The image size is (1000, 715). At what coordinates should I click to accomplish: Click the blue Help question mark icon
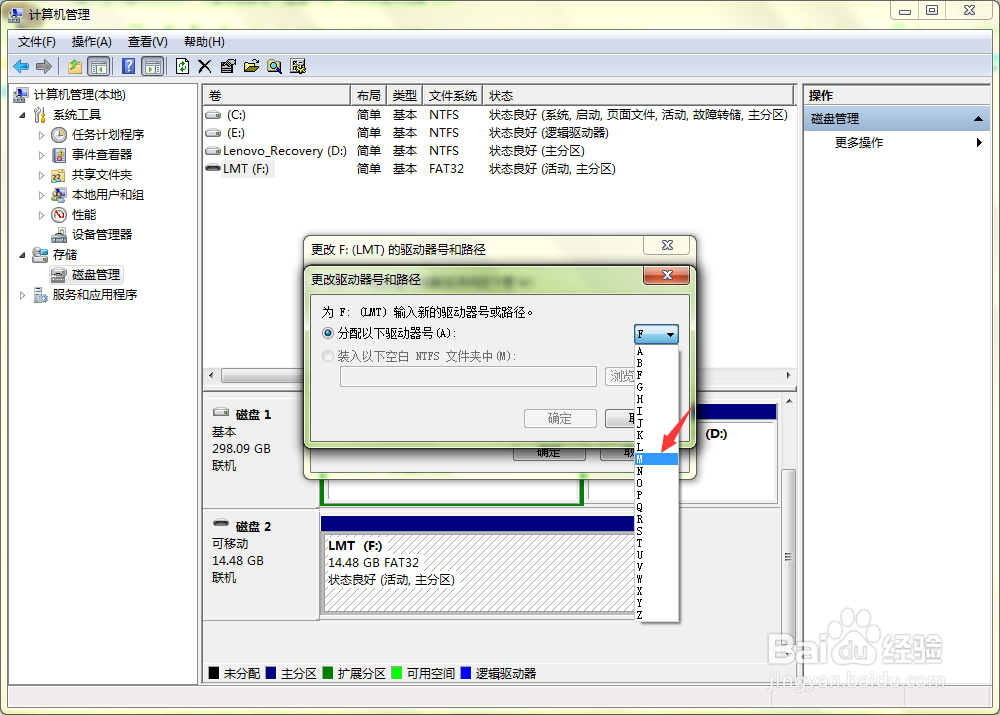coord(128,66)
